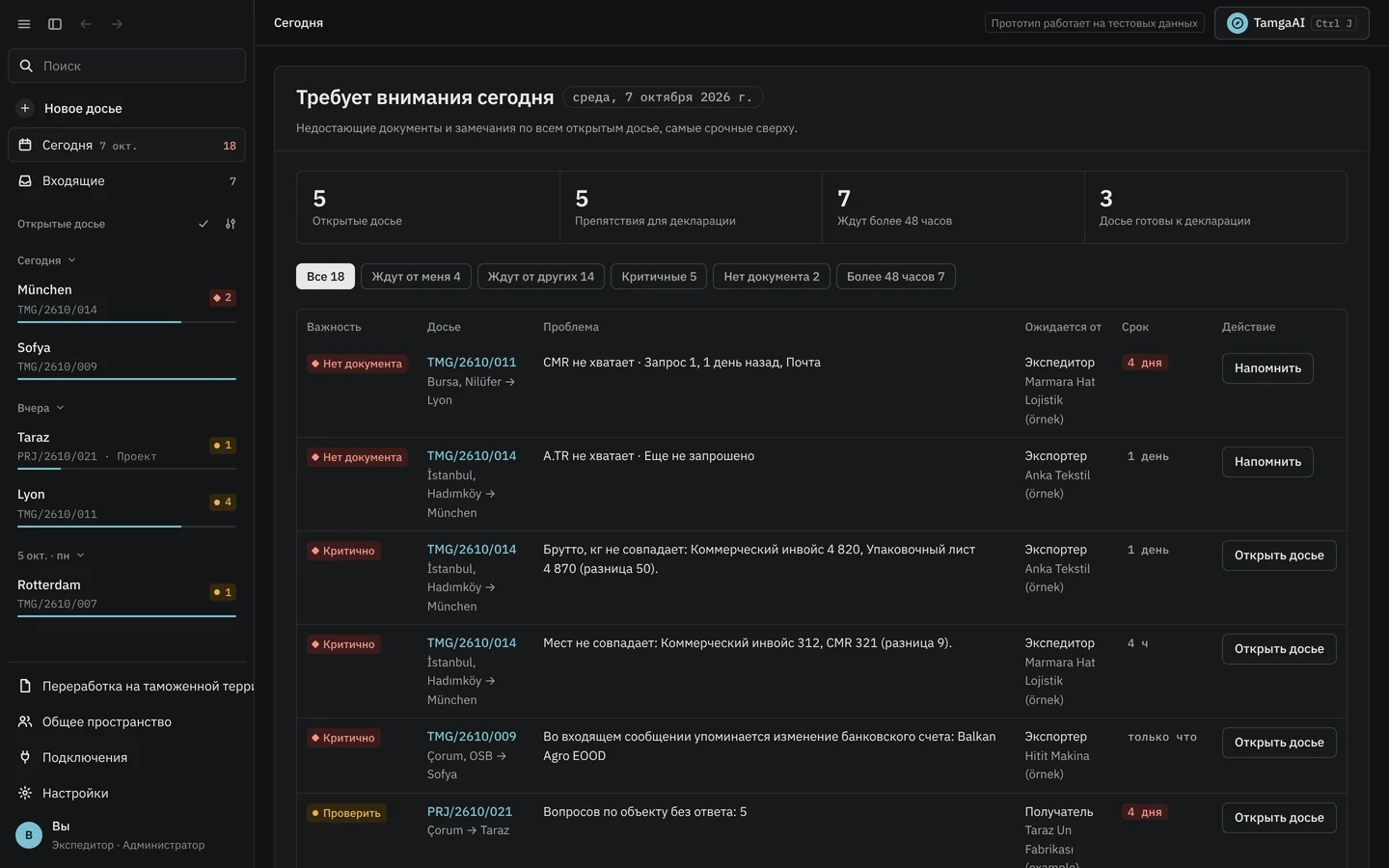Open the PRJ/2610/021 dossier link
Image resolution: width=1389 pixels, height=868 pixels.
click(470, 812)
